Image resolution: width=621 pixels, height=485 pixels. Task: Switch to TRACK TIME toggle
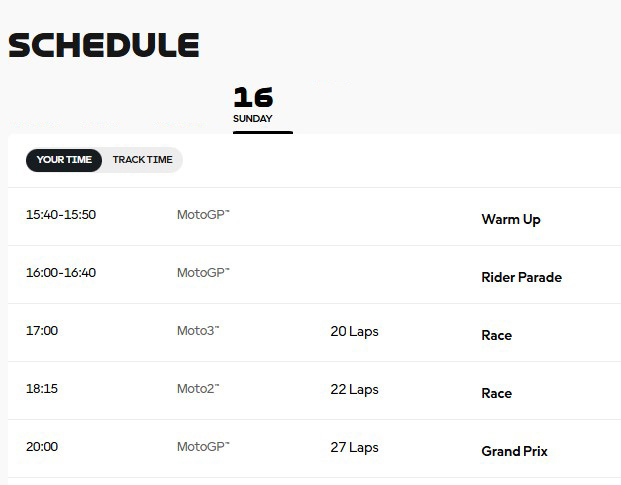142,160
